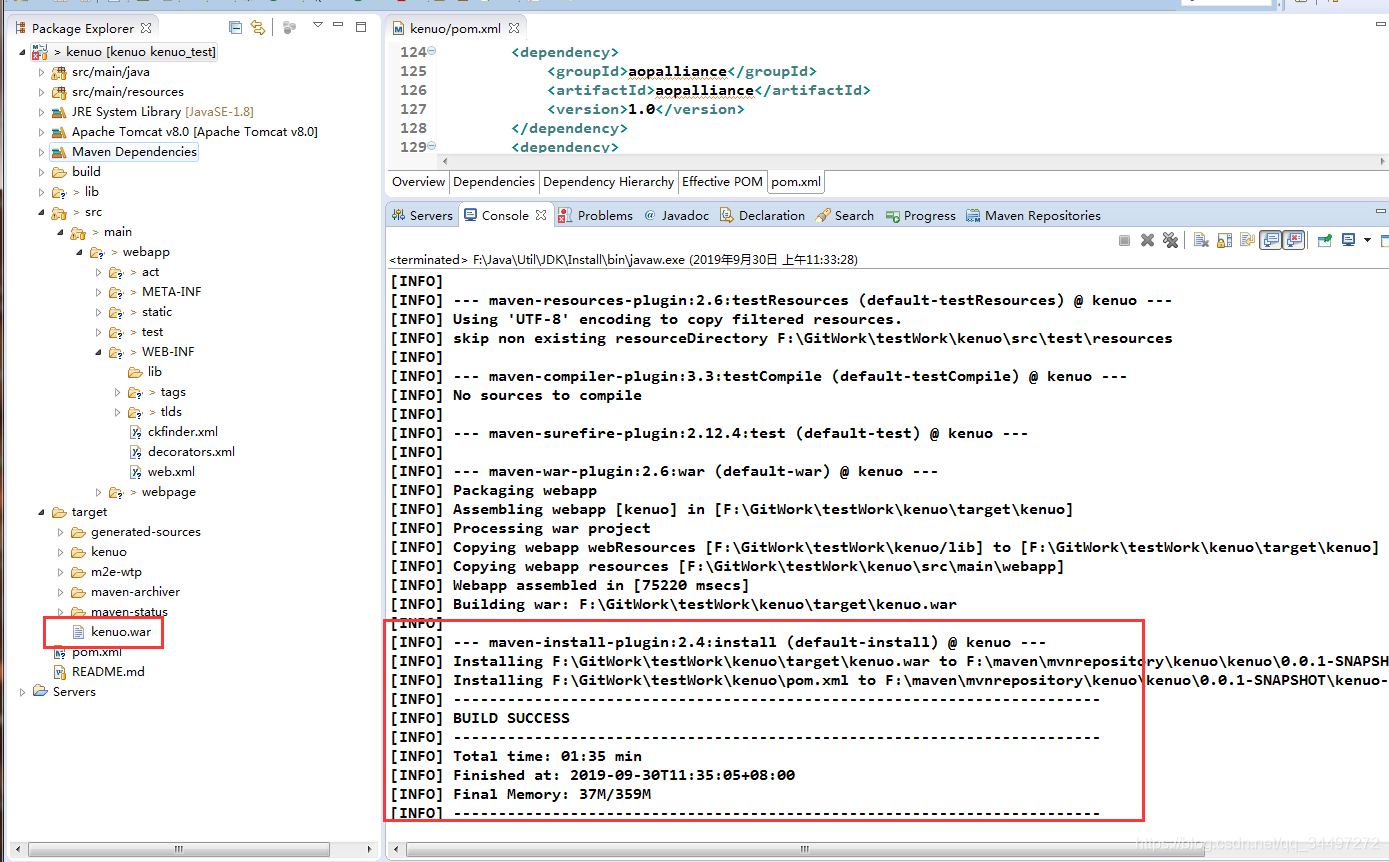Click the WEB-INF lib folder icon

136,372
